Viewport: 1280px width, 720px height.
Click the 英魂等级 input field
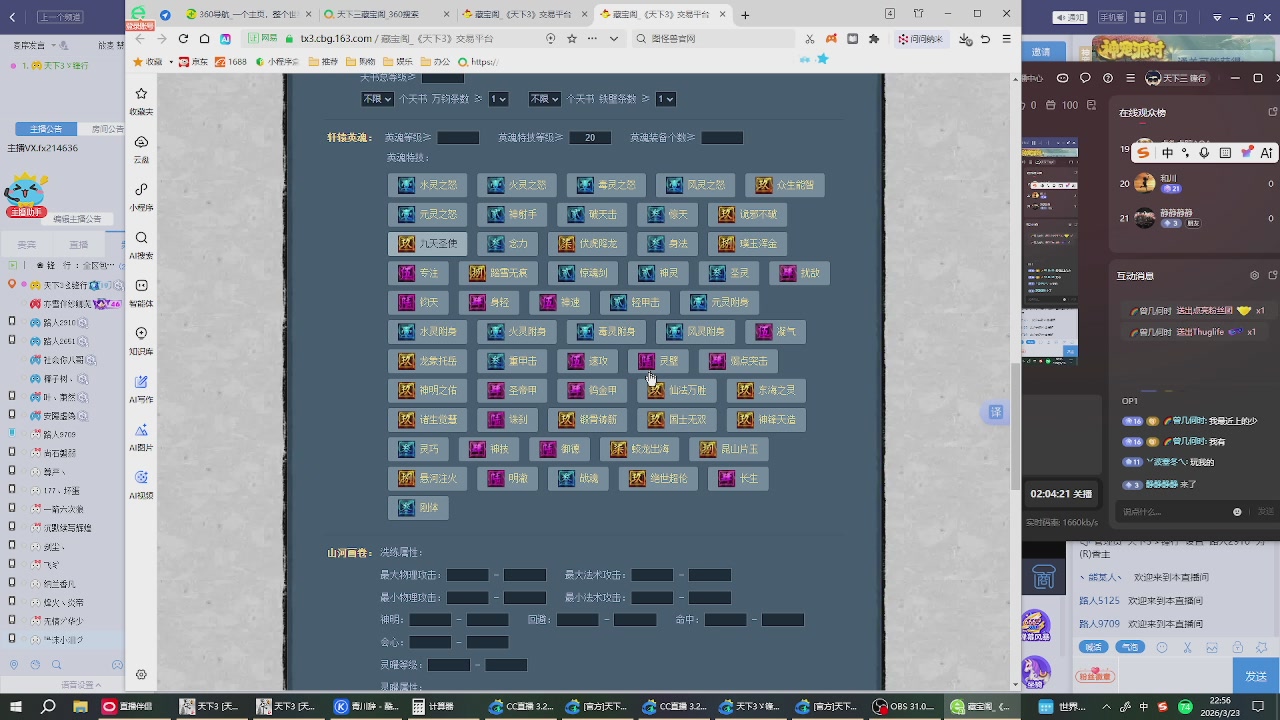click(458, 138)
